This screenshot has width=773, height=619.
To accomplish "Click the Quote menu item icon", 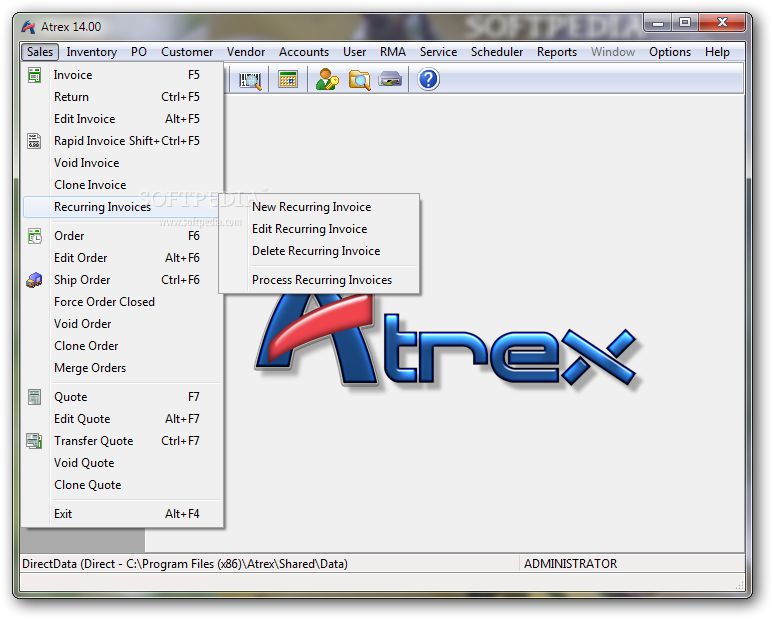I will click(35, 397).
